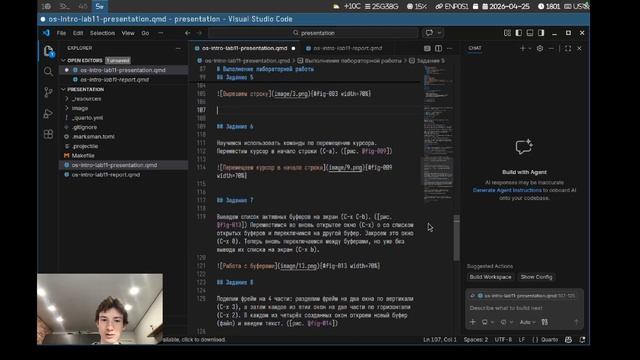Open preview icon in editor toolbar
This screenshot has width=640, height=360.
coord(427,48)
